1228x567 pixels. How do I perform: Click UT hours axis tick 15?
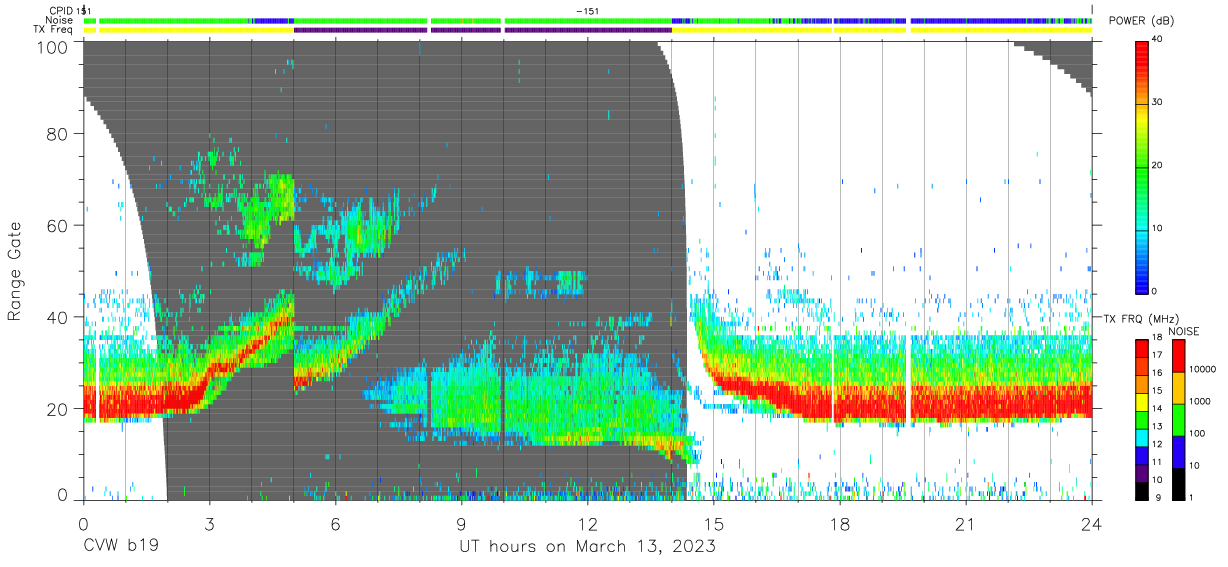[714, 523]
